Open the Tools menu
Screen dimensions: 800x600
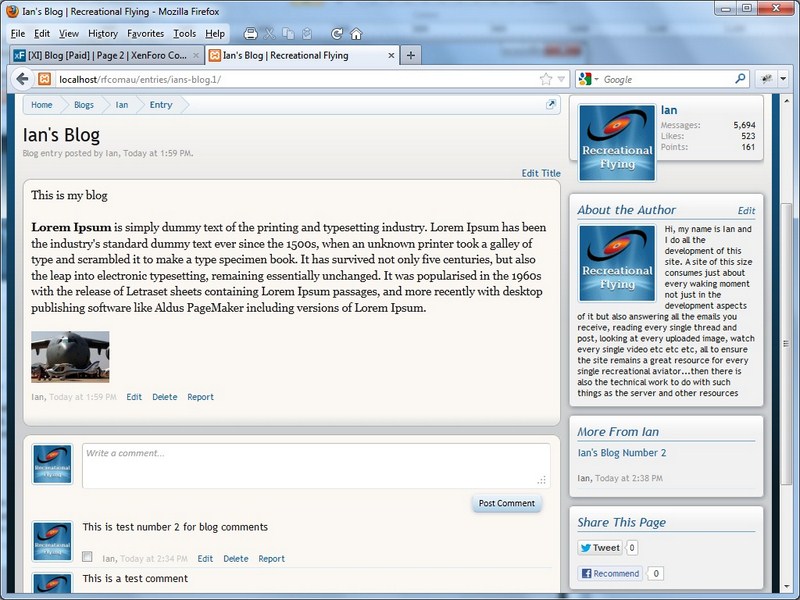(185, 34)
